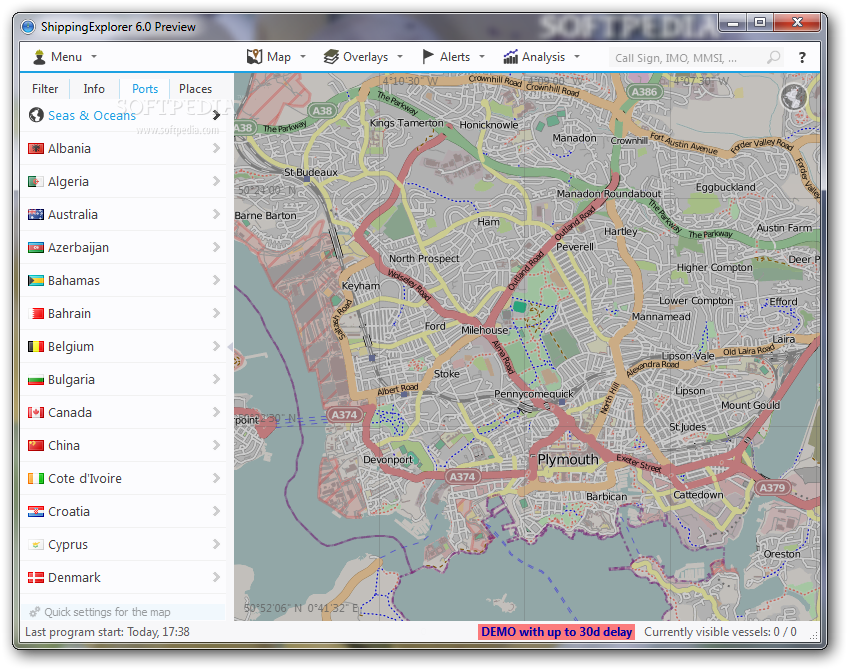This screenshot has height=670, width=848.
Task: Click the search magnifier icon
Action: pyautogui.click(x=774, y=57)
